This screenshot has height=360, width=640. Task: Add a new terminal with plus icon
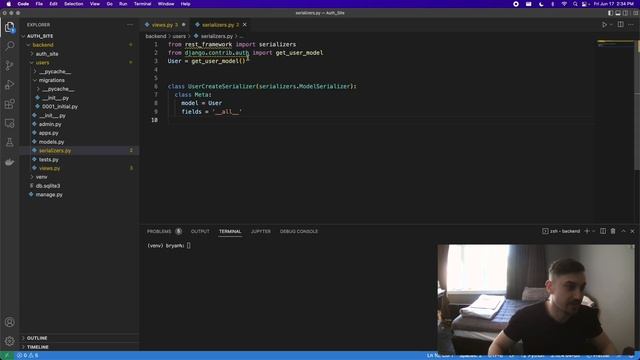587,231
